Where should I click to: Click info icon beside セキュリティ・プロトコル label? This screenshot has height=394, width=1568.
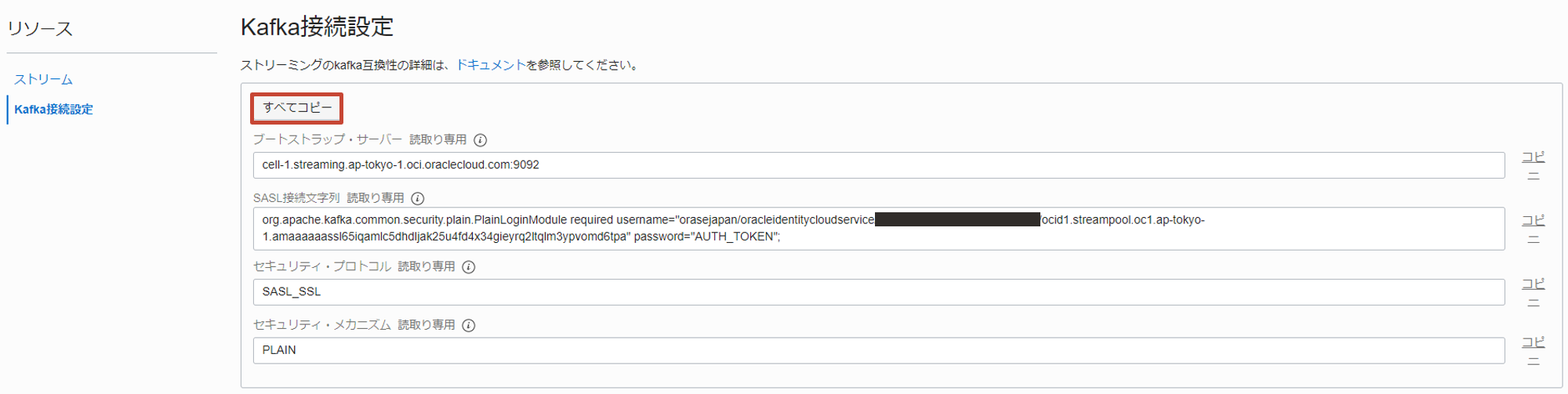pyautogui.click(x=469, y=267)
